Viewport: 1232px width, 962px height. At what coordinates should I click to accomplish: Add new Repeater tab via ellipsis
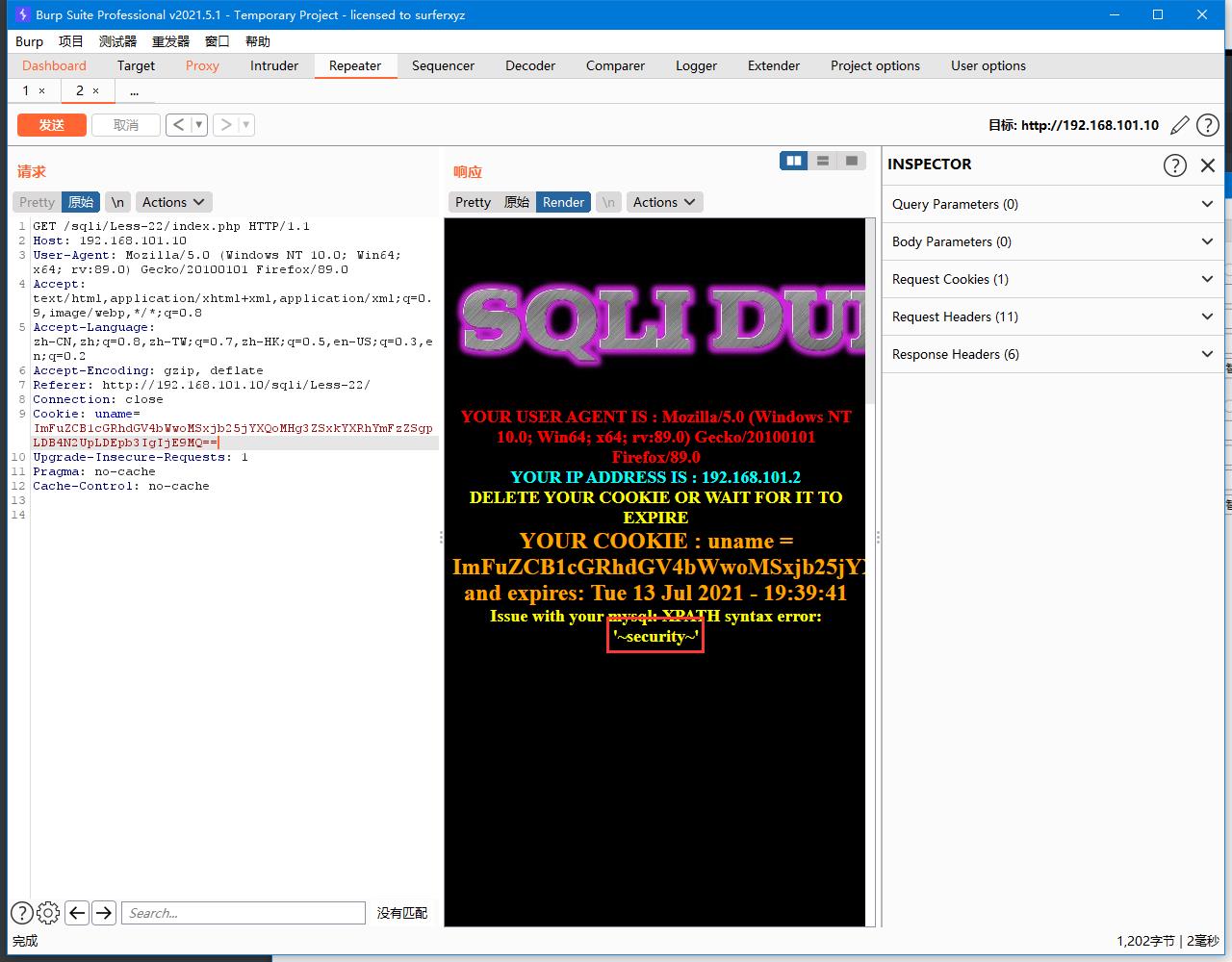click(134, 90)
